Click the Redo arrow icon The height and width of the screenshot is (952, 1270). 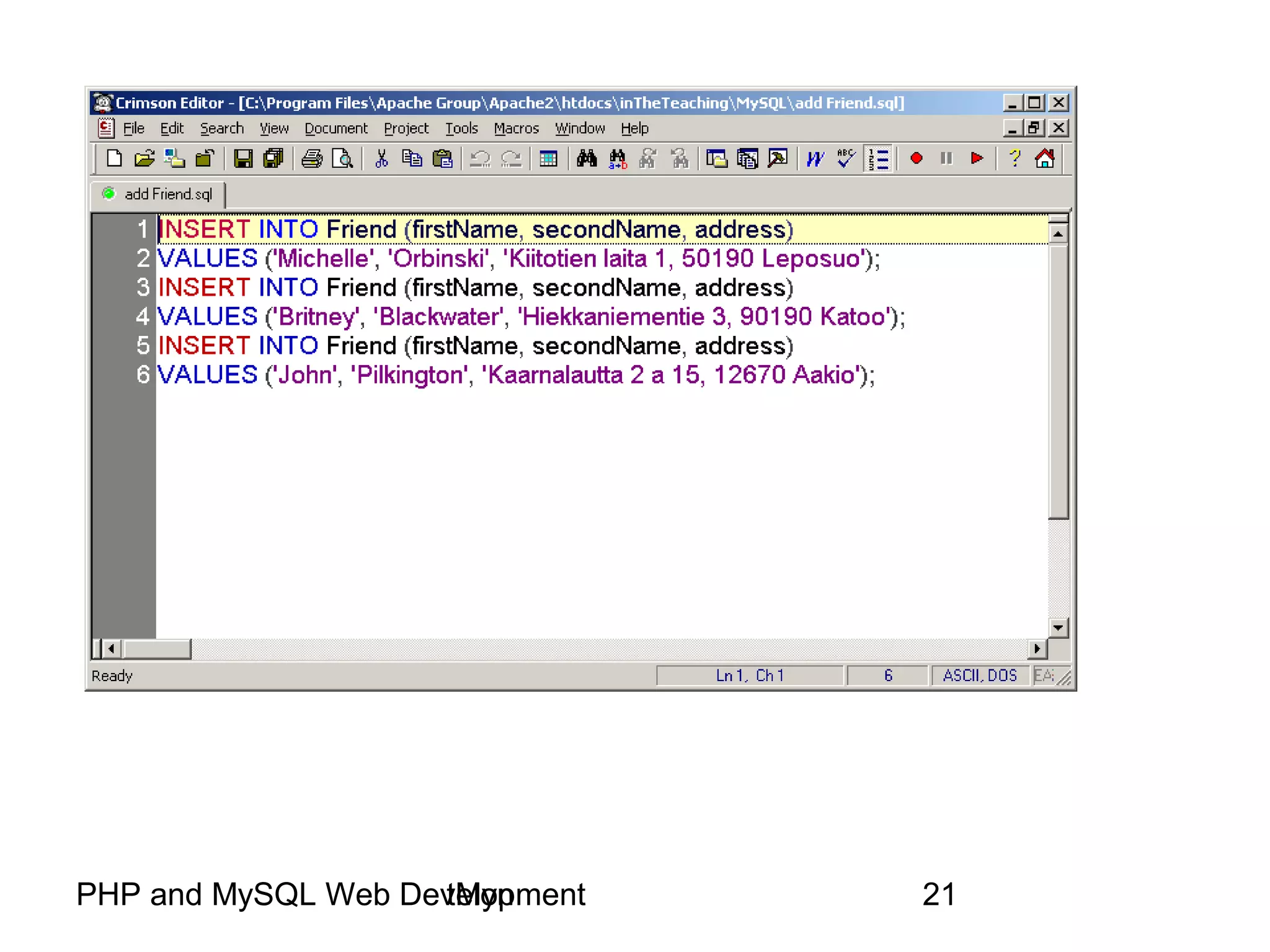(511, 159)
